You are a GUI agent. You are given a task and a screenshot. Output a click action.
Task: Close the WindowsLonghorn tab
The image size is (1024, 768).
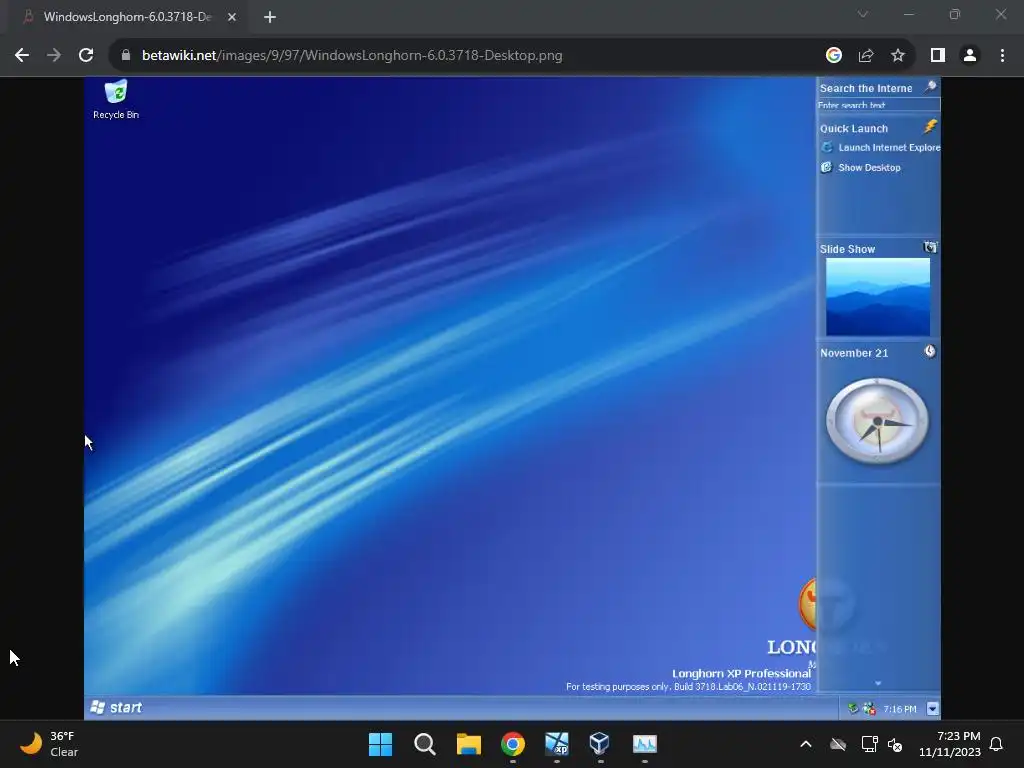232,17
